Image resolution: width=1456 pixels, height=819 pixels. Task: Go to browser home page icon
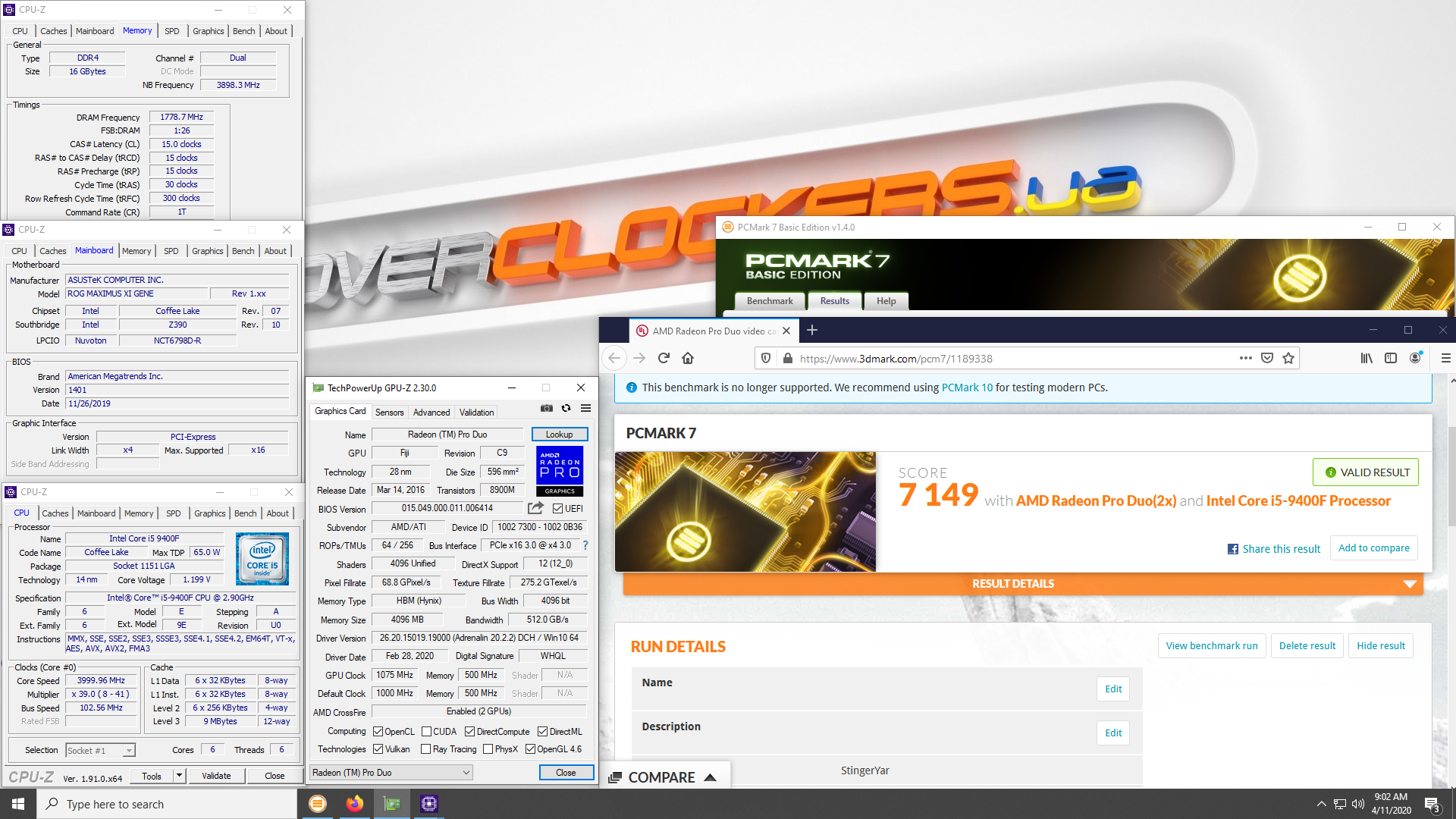[x=688, y=358]
